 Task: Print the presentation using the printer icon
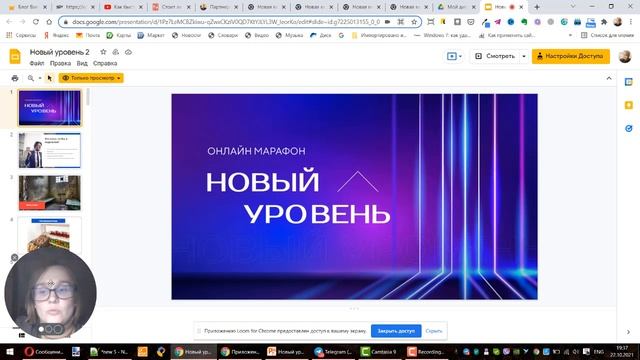[15, 78]
